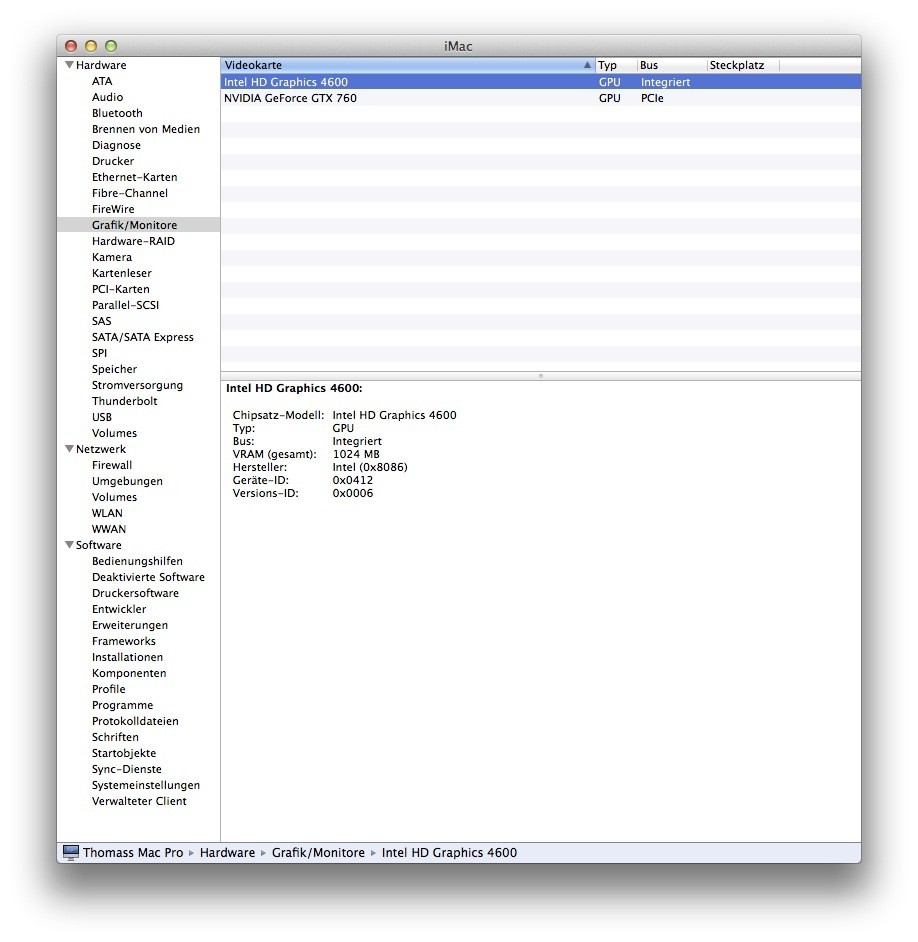Click the 0x0412 Geräte-ID value

[353, 480]
